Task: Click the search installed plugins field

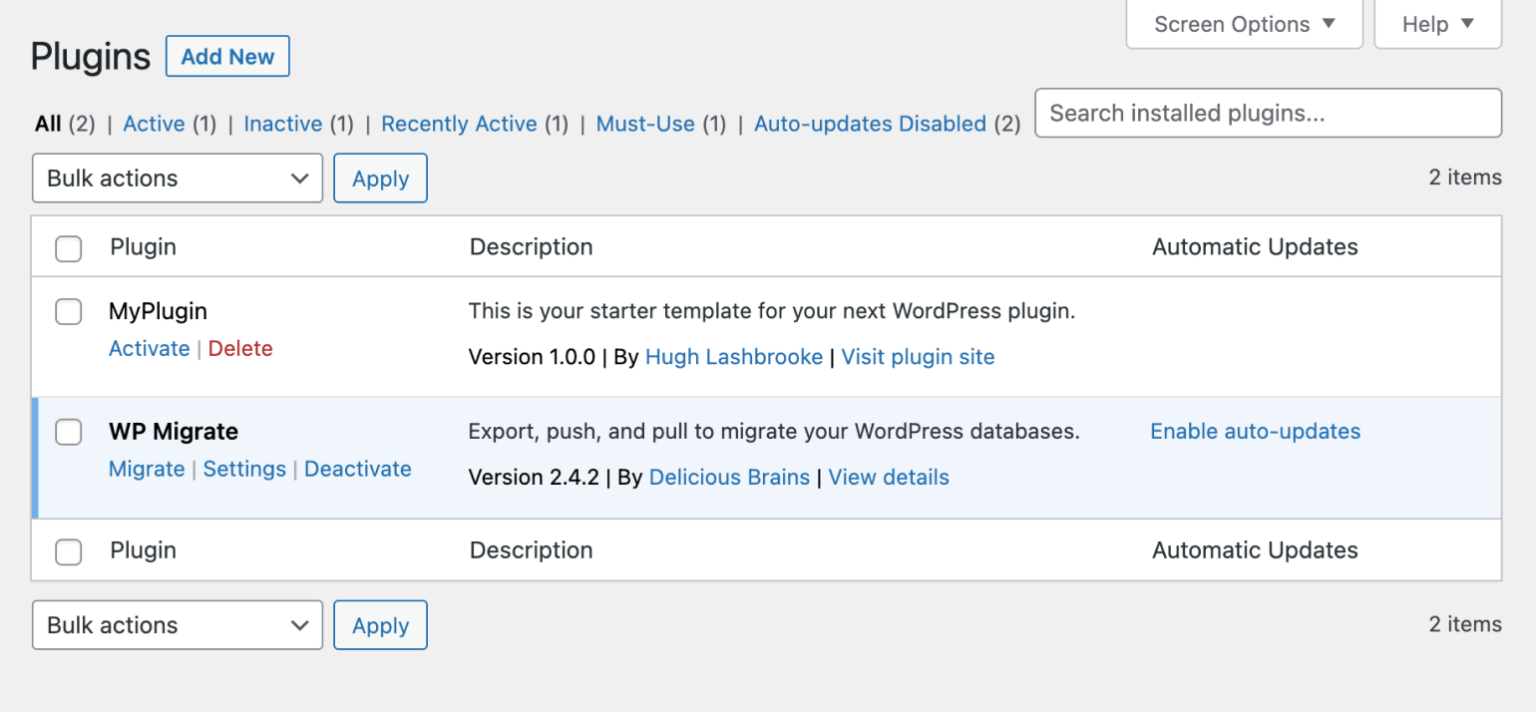Action: (1267, 113)
